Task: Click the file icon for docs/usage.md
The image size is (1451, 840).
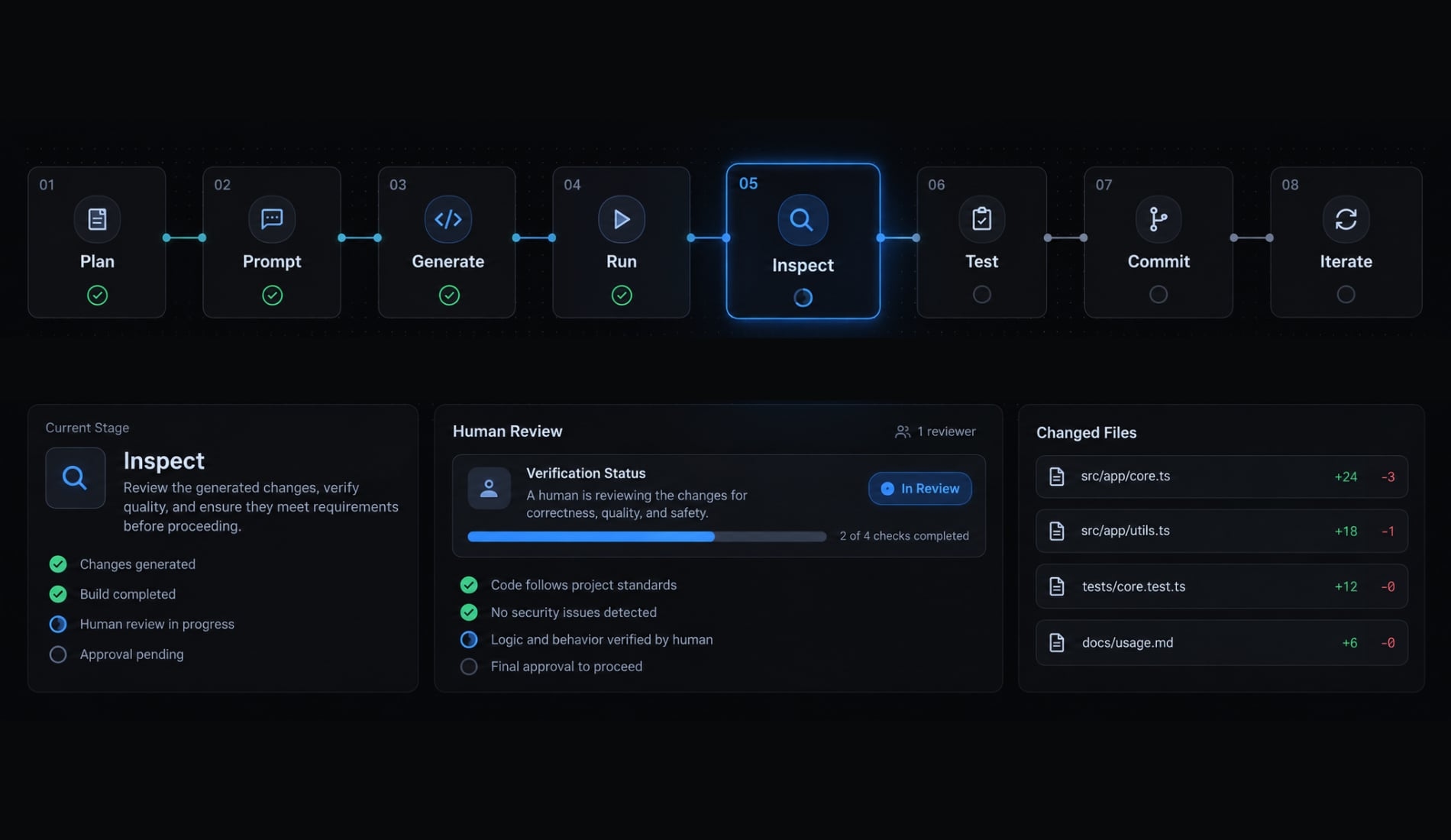Action: 1057,643
